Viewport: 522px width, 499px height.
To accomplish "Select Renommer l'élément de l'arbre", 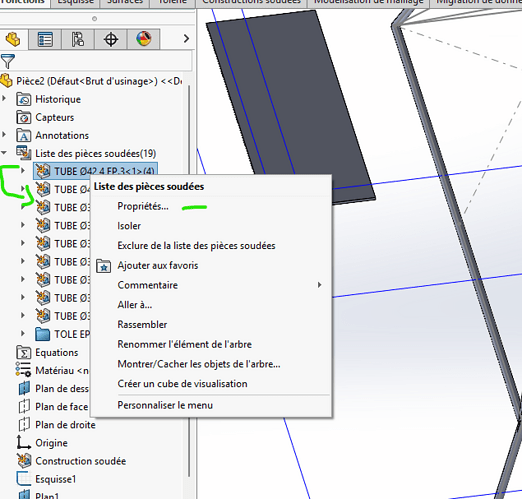I will point(184,344).
